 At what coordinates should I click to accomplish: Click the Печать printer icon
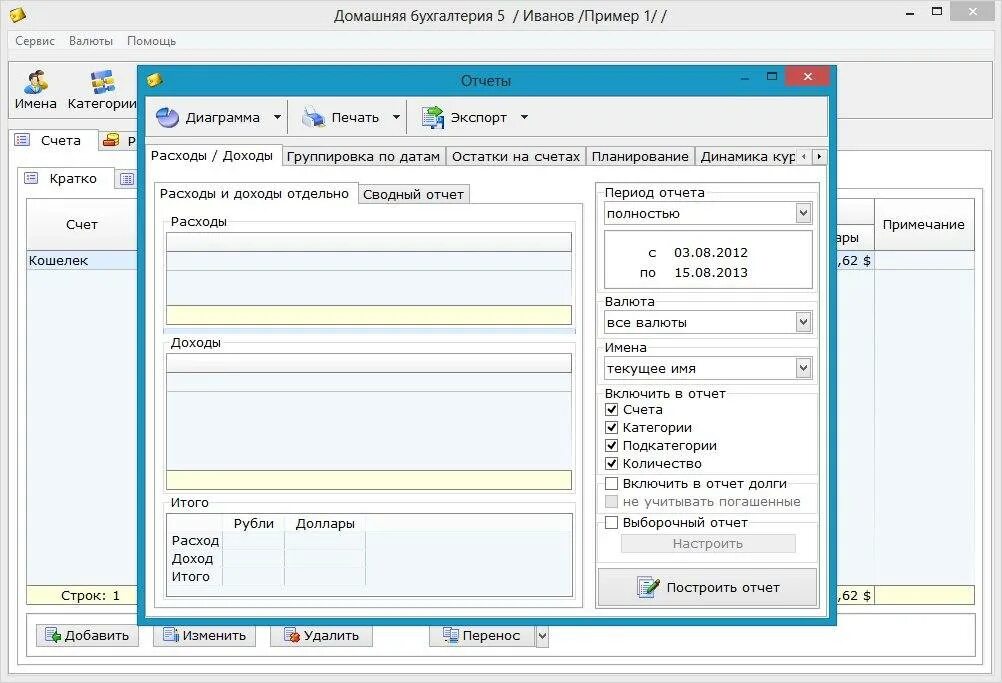(x=313, y=118)
